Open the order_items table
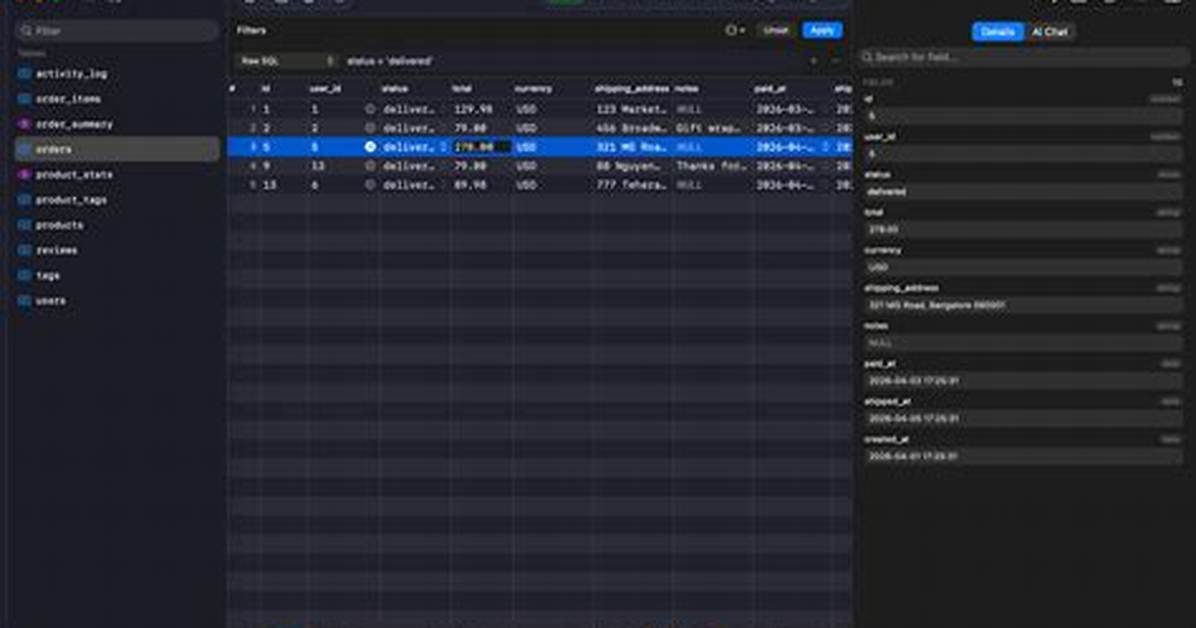Screen dimensions: 1196x628 [68, 99]
